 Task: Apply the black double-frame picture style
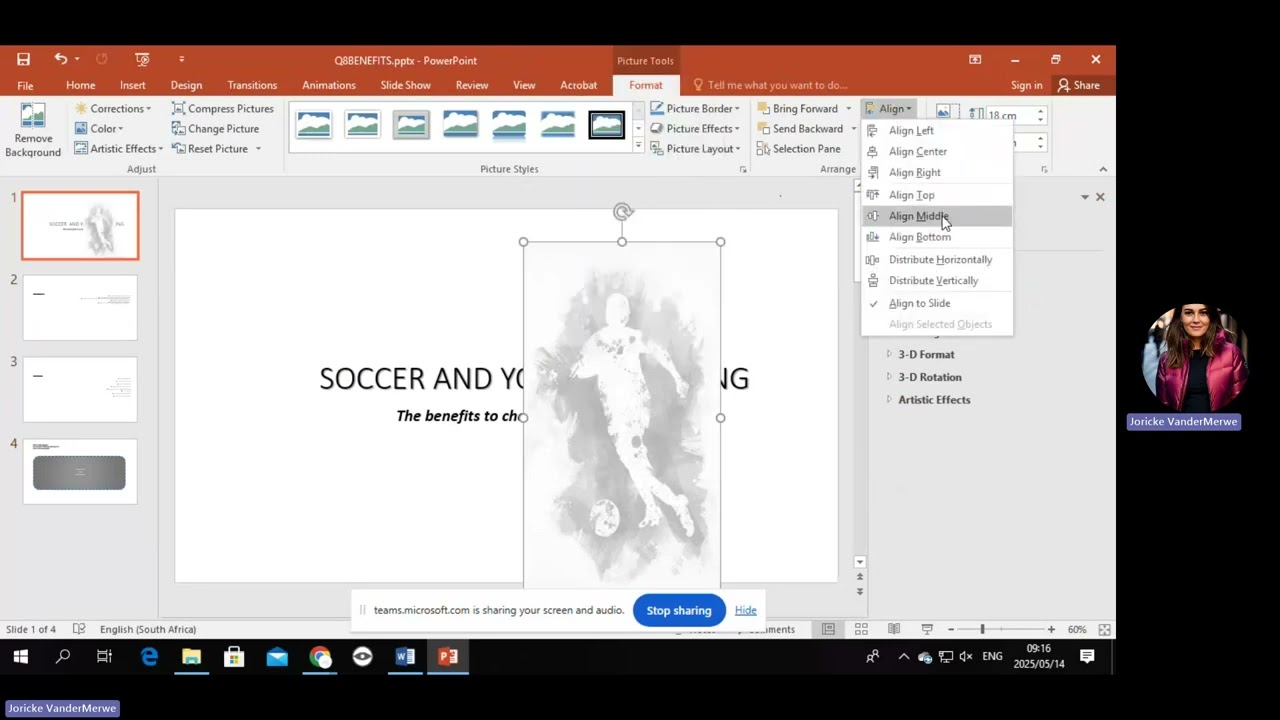[606, 125]
